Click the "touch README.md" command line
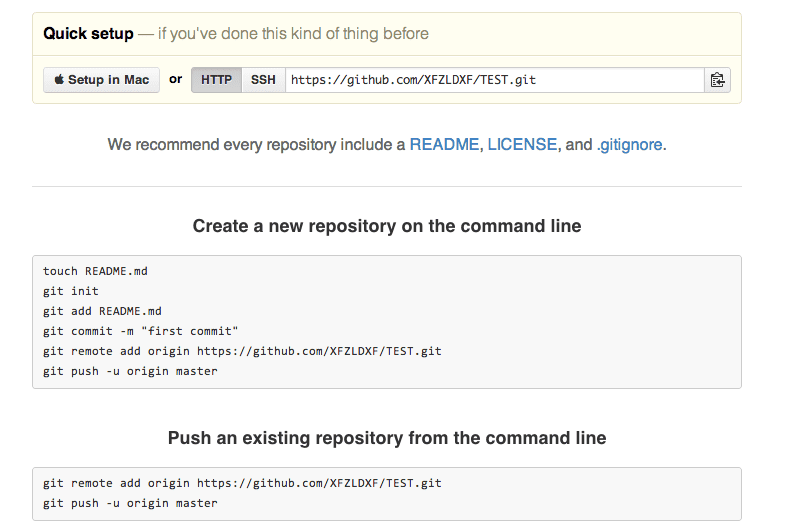The image size is (797, 529). pyautogui.click(x=95, y=271)
